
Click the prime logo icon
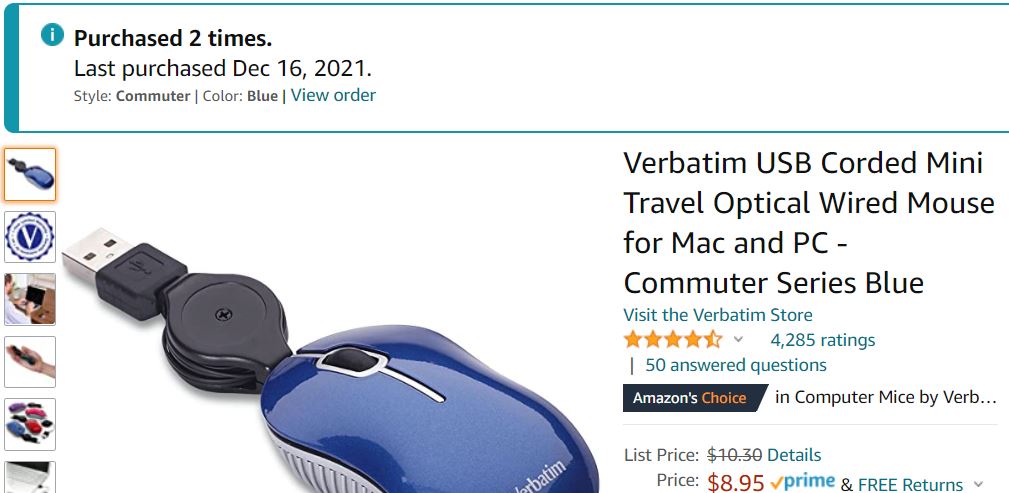(802, 481)
